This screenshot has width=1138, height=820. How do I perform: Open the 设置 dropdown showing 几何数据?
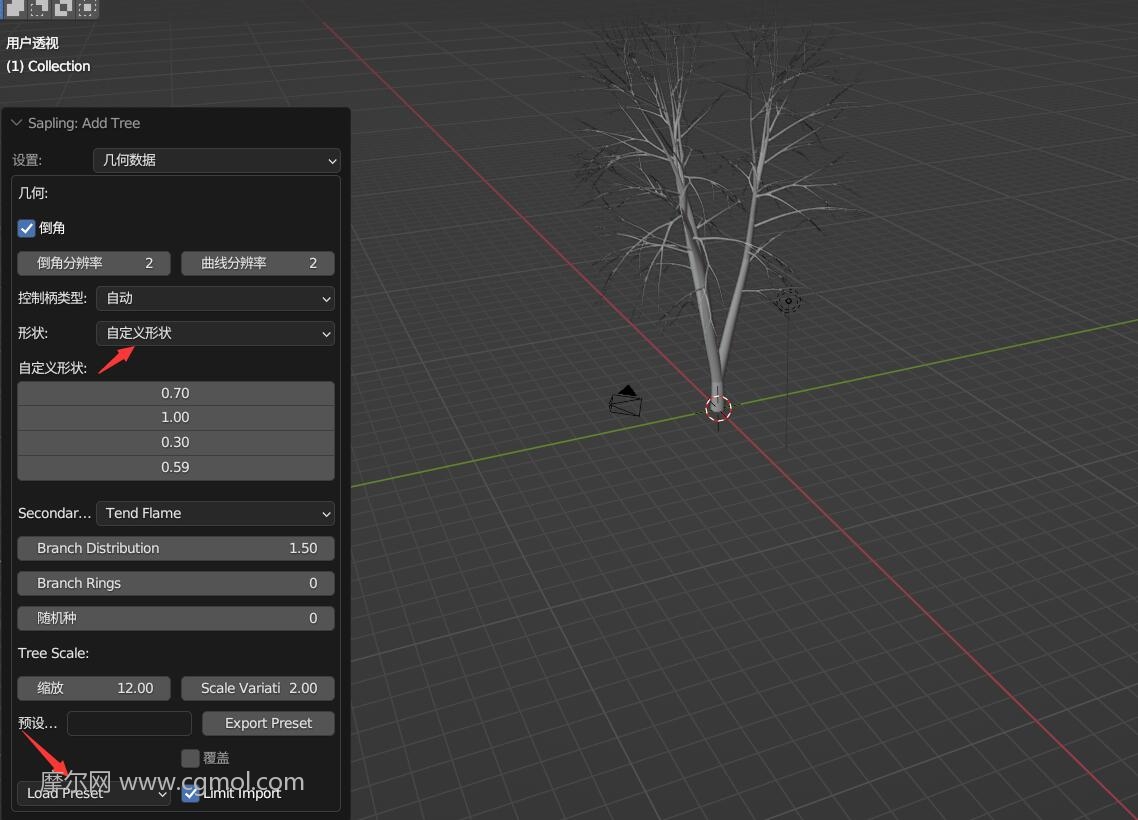pos(216,160)
